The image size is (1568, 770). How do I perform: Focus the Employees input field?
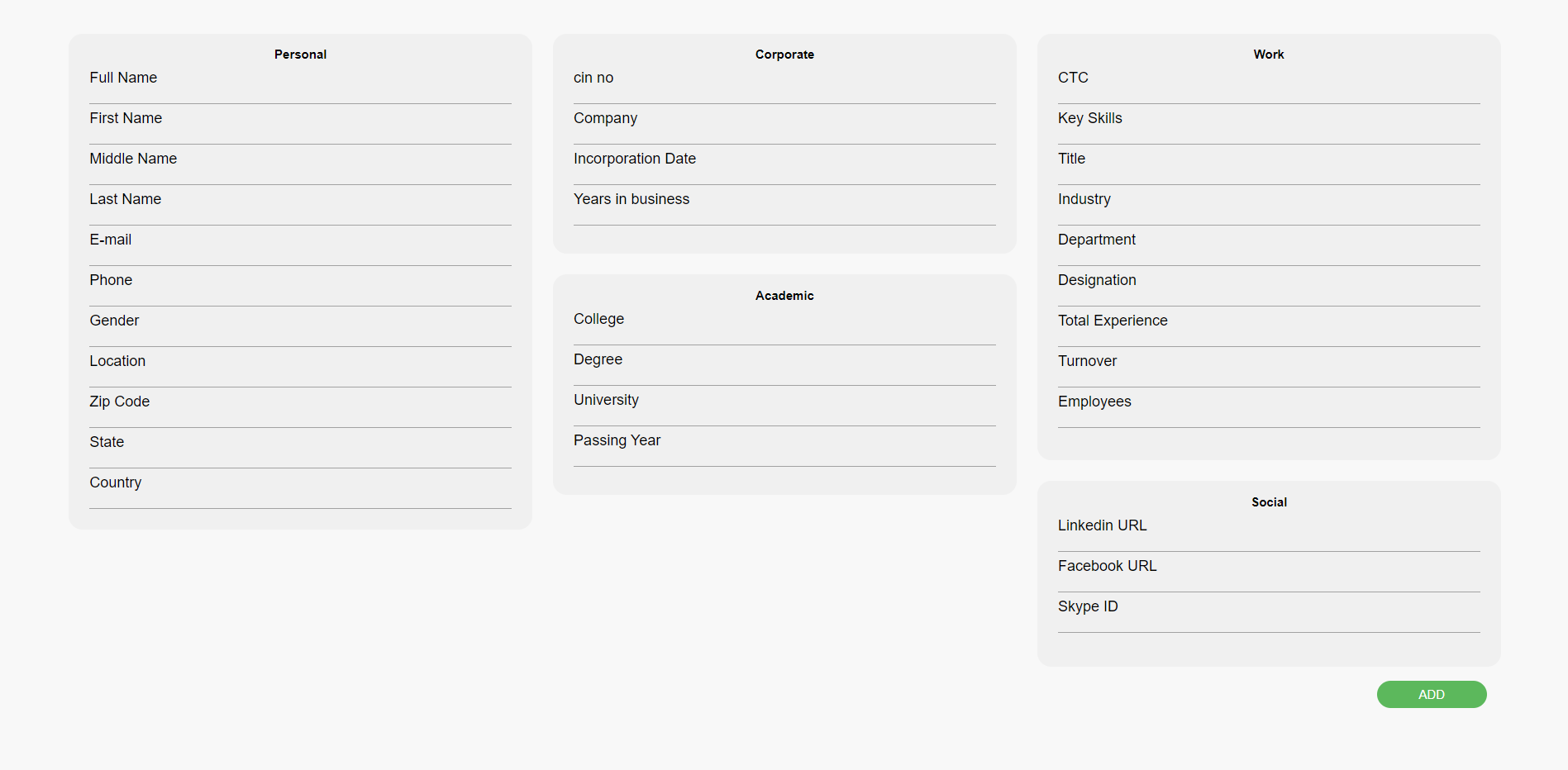pyautogui.click(x=1268, y=407)
